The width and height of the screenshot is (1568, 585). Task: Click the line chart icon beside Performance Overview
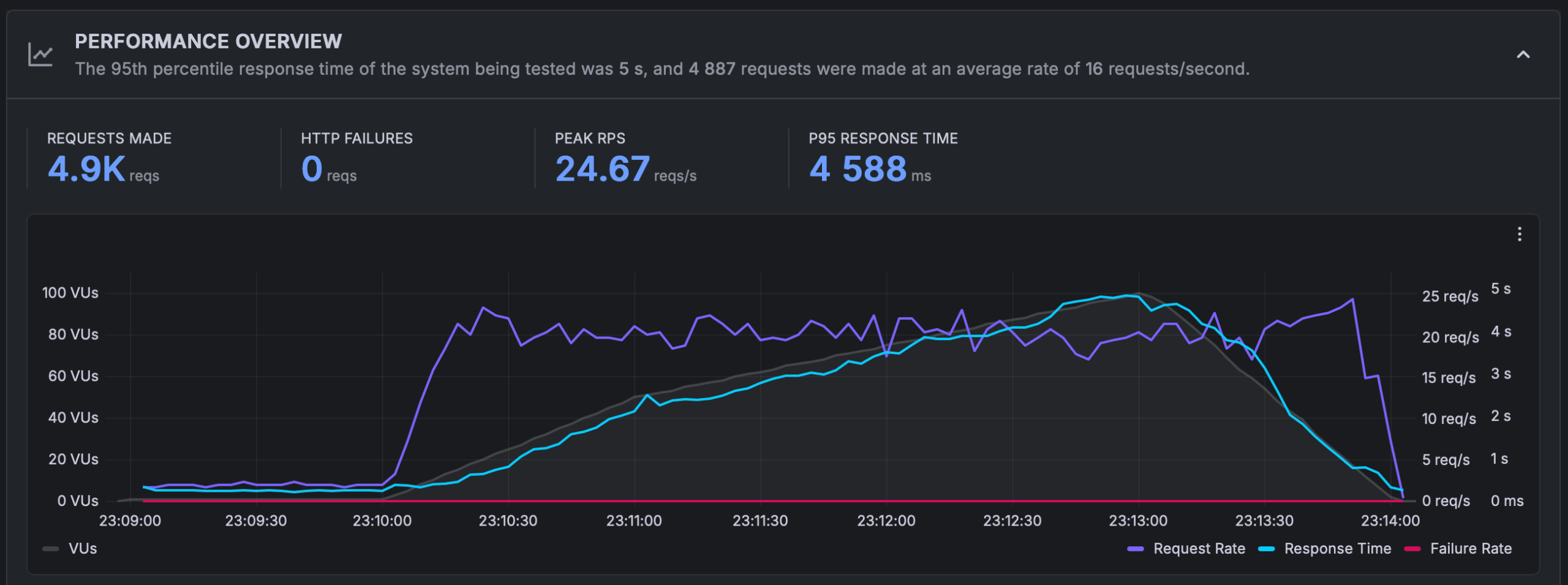[40, 55]
